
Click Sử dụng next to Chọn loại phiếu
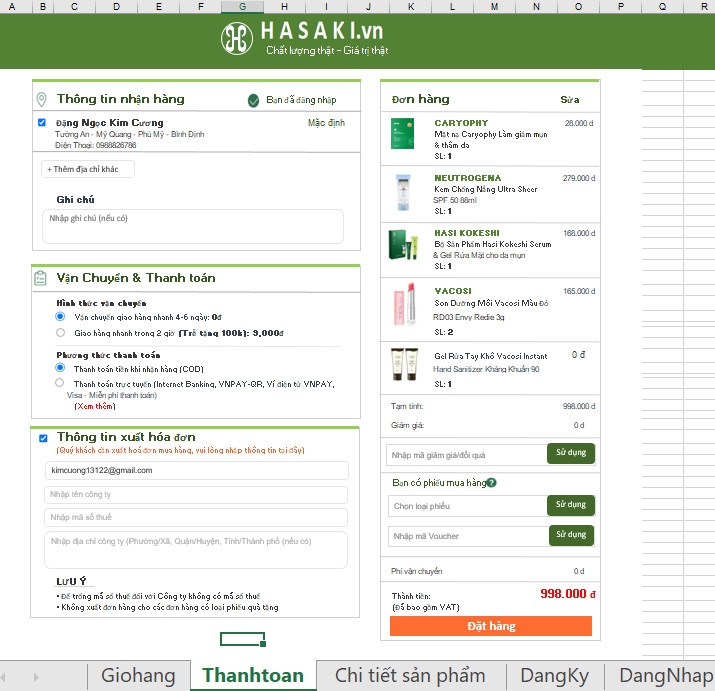[571, 505]
